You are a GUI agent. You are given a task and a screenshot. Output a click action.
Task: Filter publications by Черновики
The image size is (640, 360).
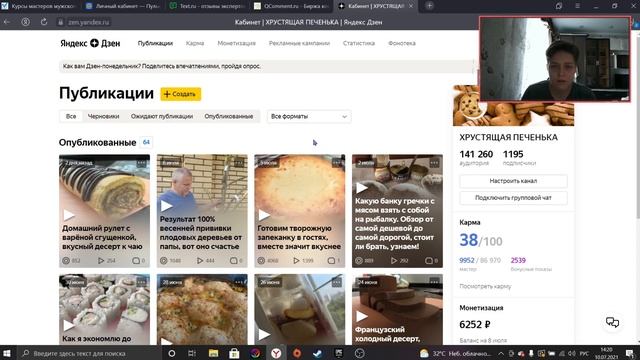[x=103, y=116]
